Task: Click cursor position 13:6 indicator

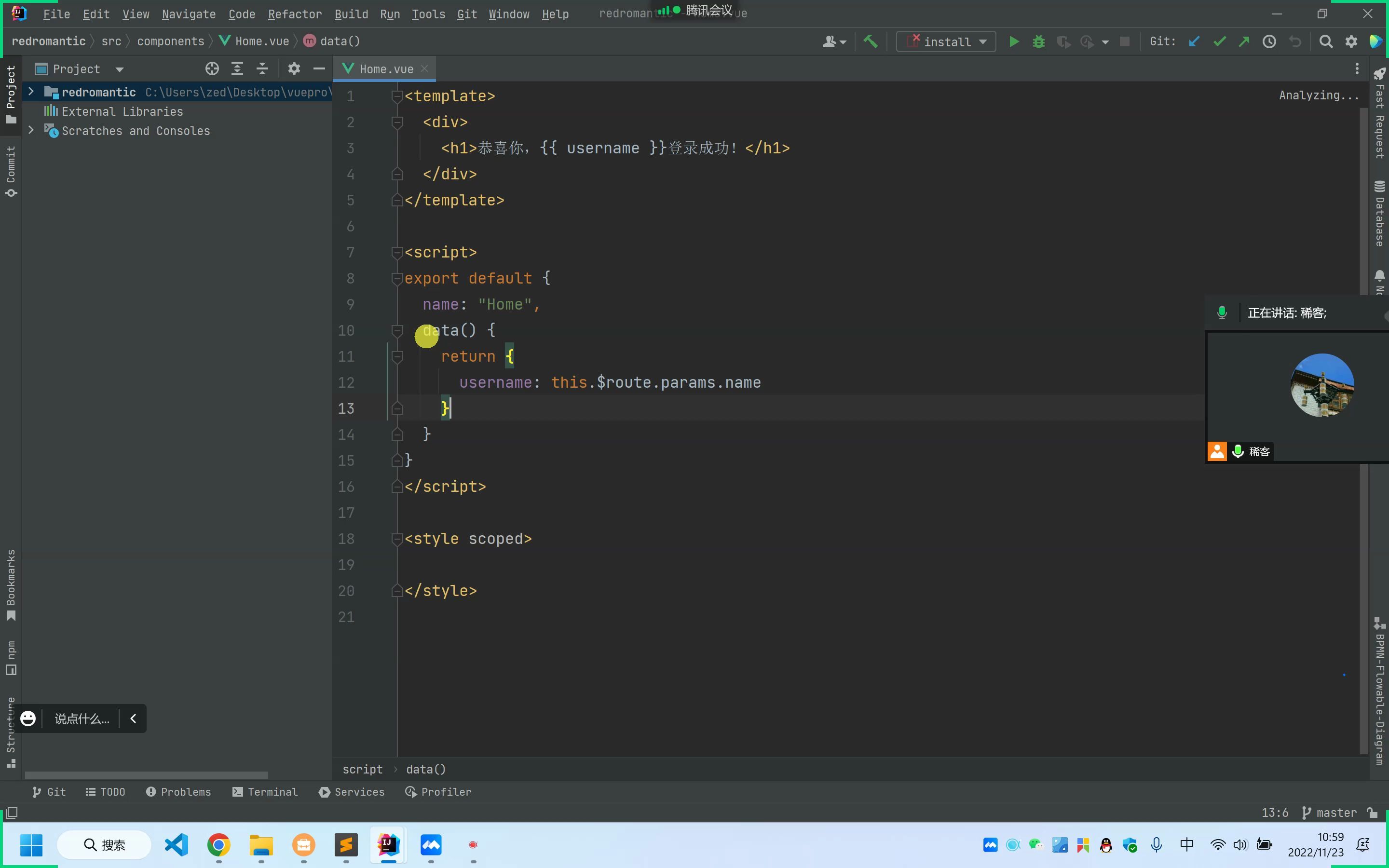Action: 1275,813
